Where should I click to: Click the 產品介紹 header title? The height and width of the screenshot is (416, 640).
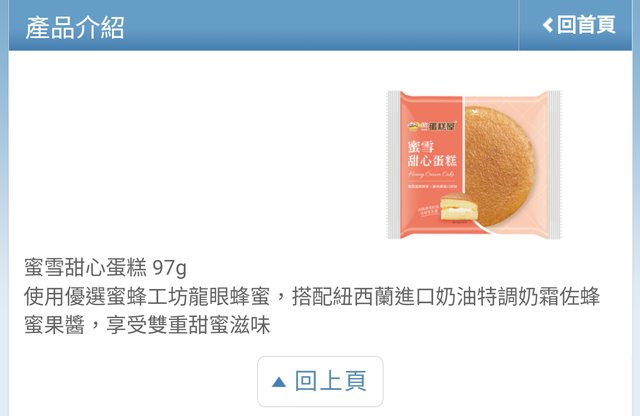coord(75,28)
